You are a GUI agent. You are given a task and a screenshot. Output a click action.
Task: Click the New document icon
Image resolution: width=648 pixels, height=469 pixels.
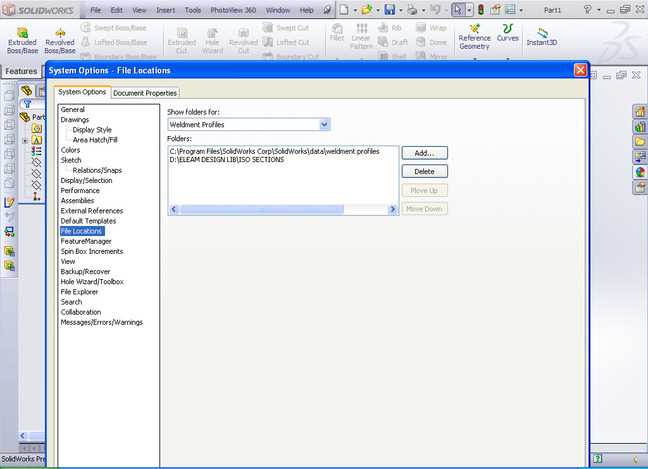click(344, 10)
